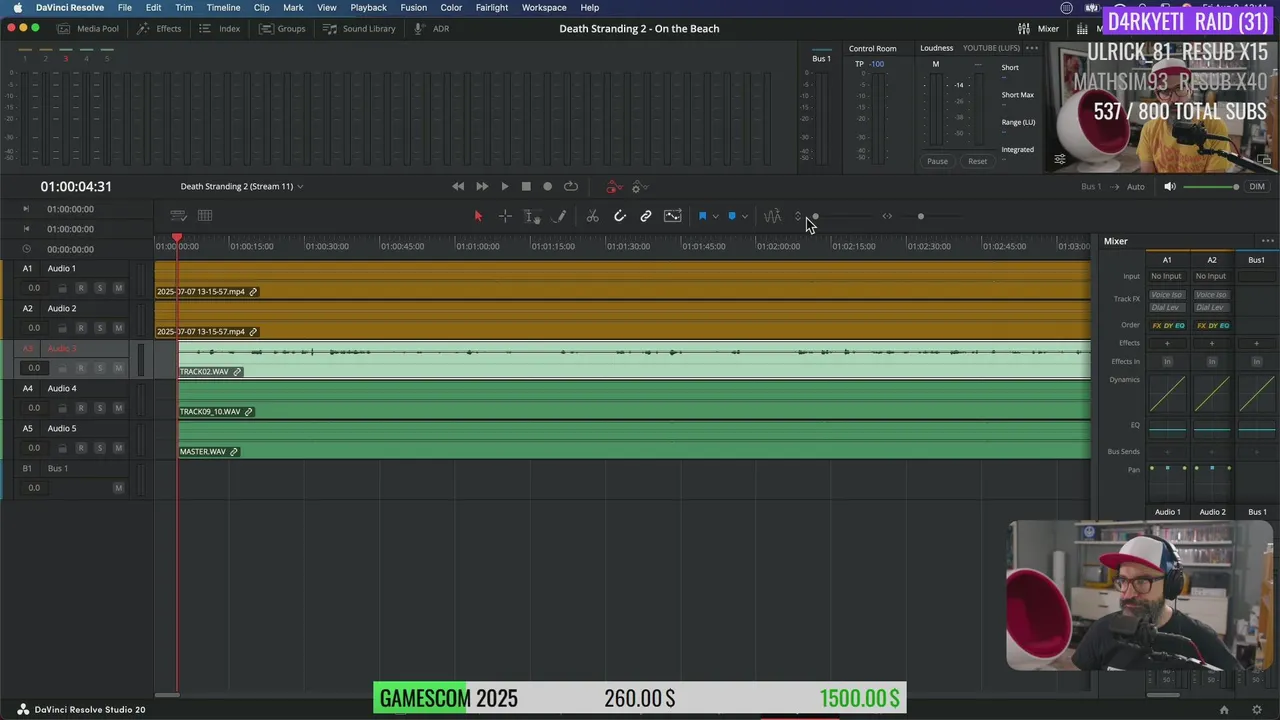This screenshot has height=720, width=1280.
Task: Toggle the Mixer panel button
Action: click(x=1039, y=28)
